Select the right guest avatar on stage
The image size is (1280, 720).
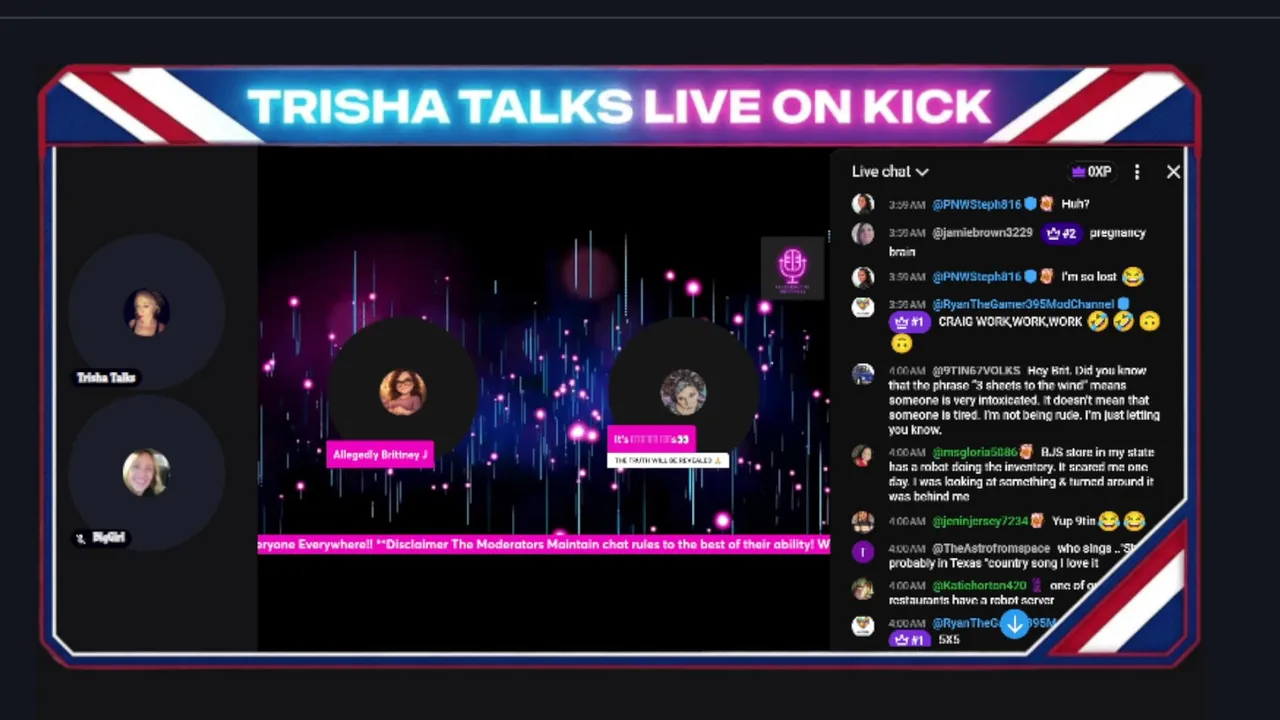[x=684, y=392]
